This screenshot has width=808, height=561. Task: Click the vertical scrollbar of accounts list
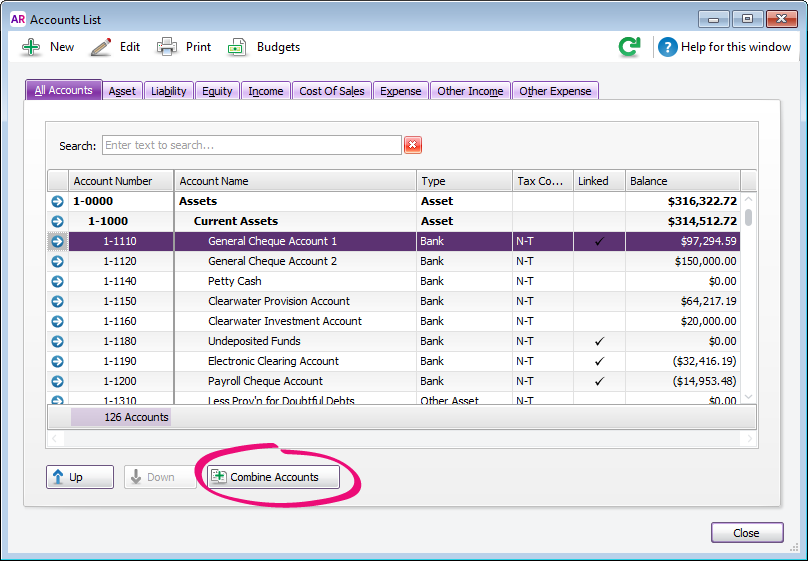pyautogui.click(x=748, y=300)
